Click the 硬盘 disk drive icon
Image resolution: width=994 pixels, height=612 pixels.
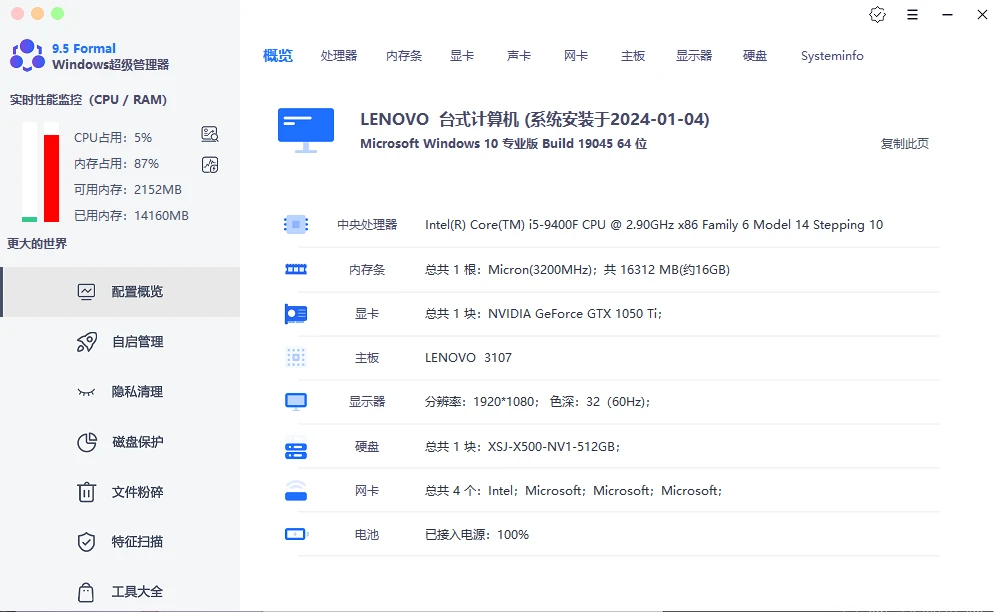[x=296, y=448]
